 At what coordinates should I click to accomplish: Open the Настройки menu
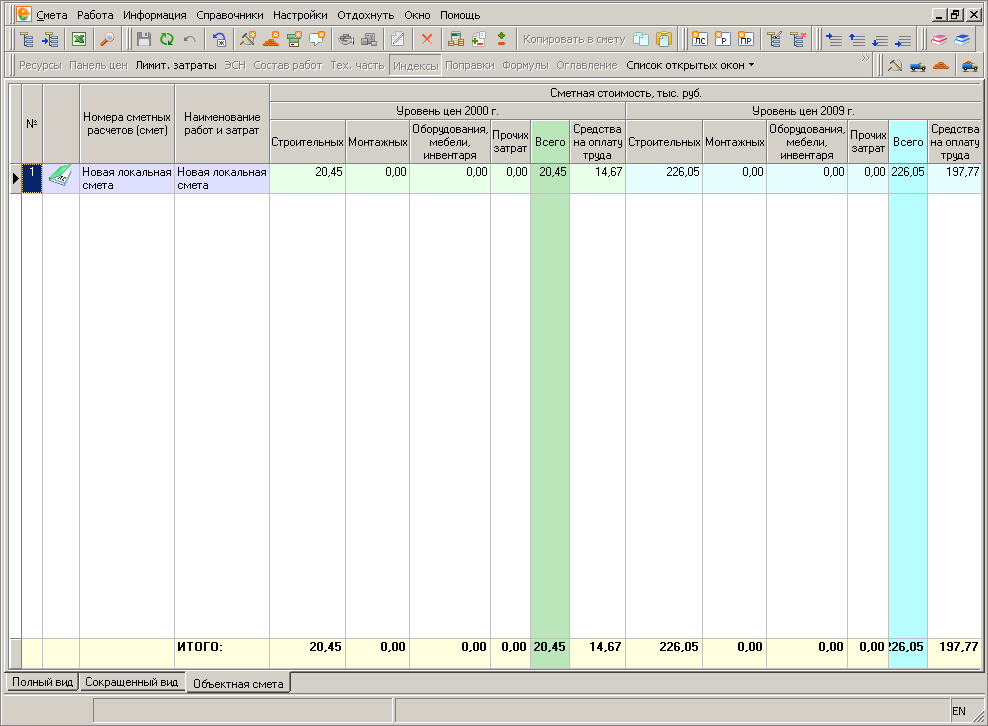click(x=300, y=15)
